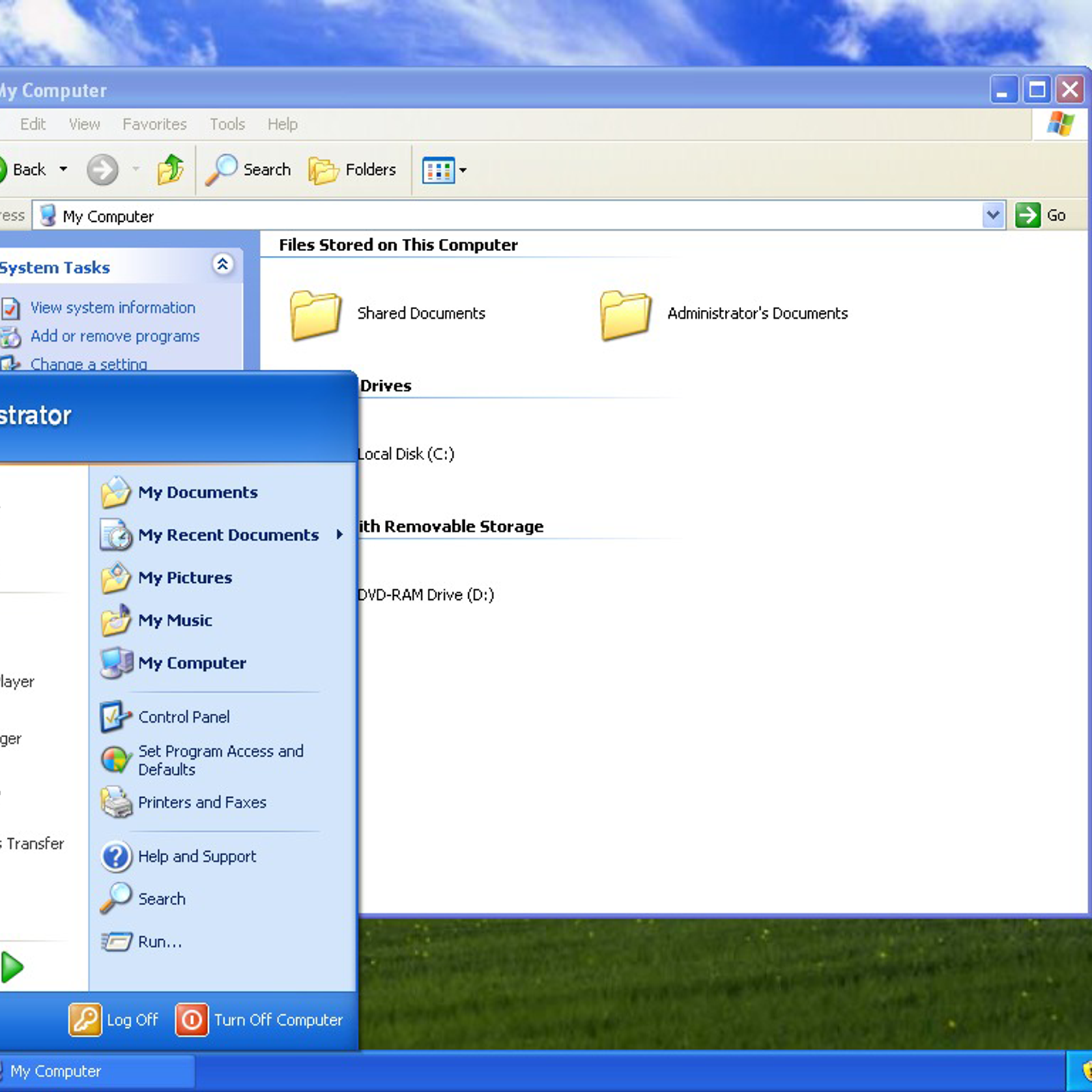Viewport: 1092px width, 1092px height.
Task: Collapse the System Tasks panel
Action: [x=222, y=264]
